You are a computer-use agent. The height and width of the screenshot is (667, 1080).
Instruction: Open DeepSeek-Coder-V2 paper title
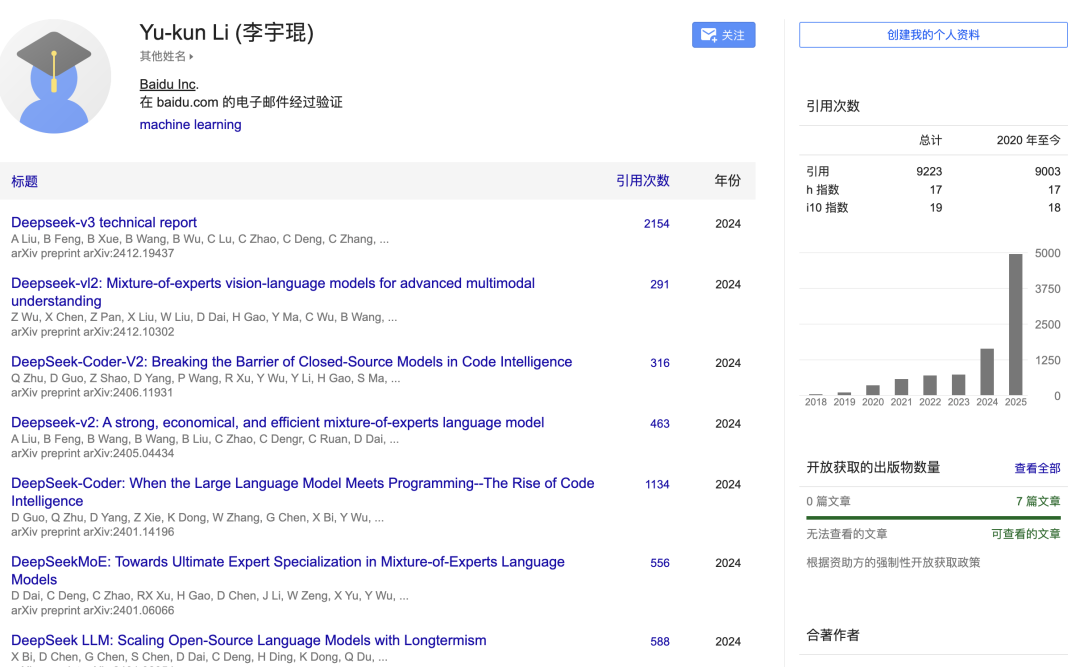click(x=291, y=362)
